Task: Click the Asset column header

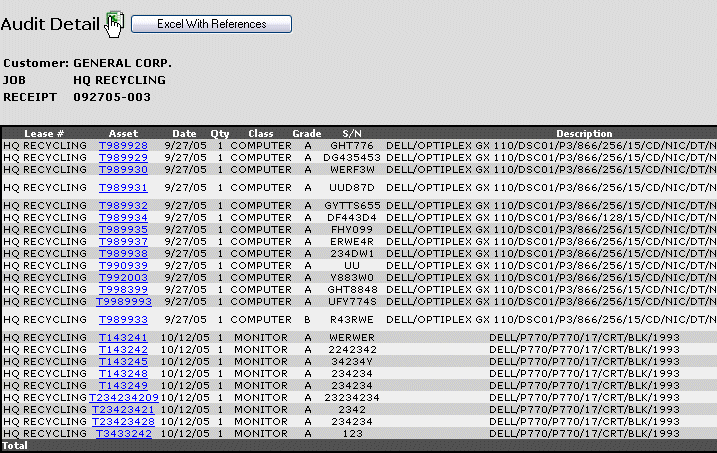Action: [123, 133]
